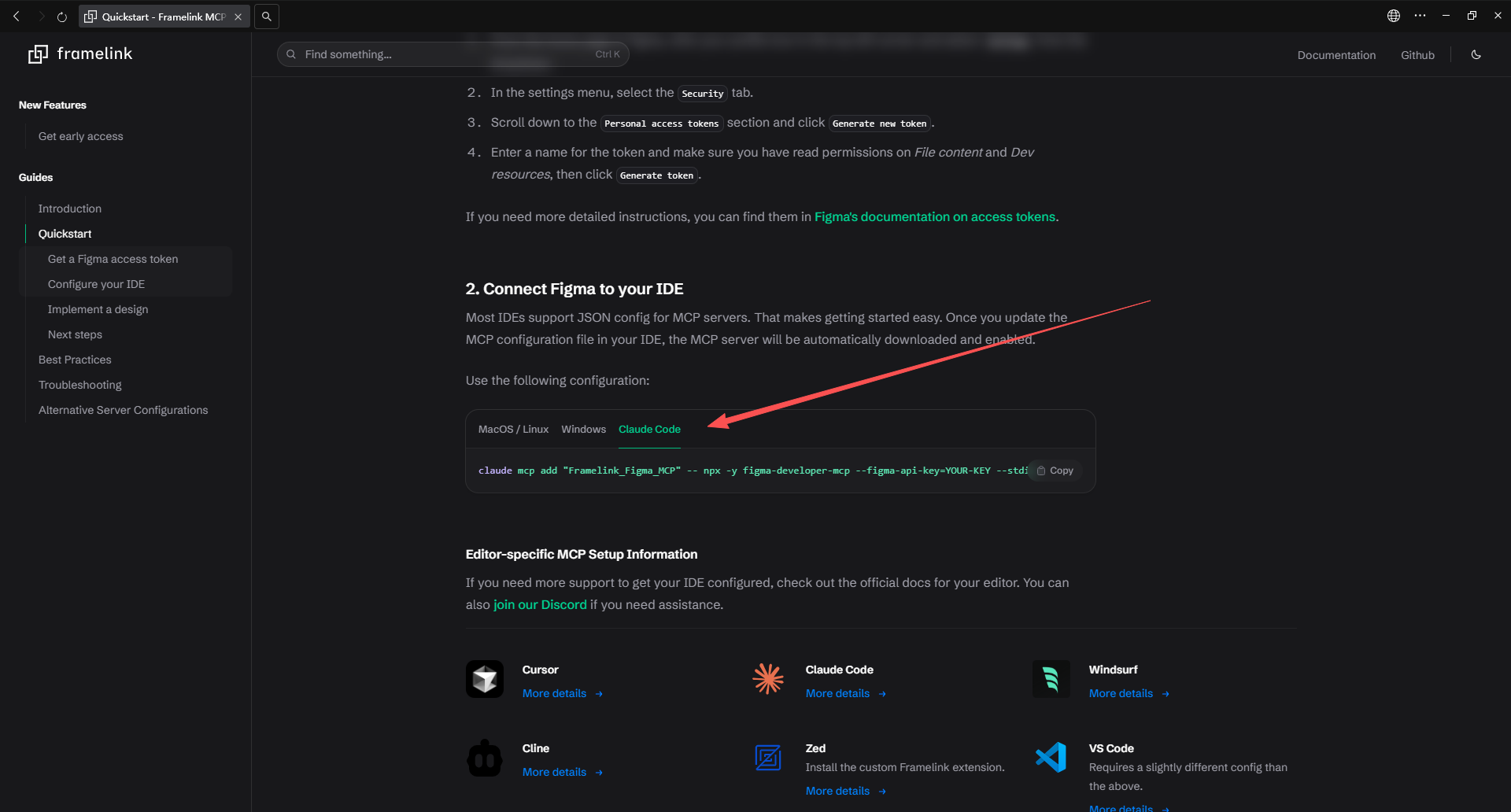This screenshot has height=812, width=1511.
Task: Open More details for Windsurf
Action: click(1129, 693)
